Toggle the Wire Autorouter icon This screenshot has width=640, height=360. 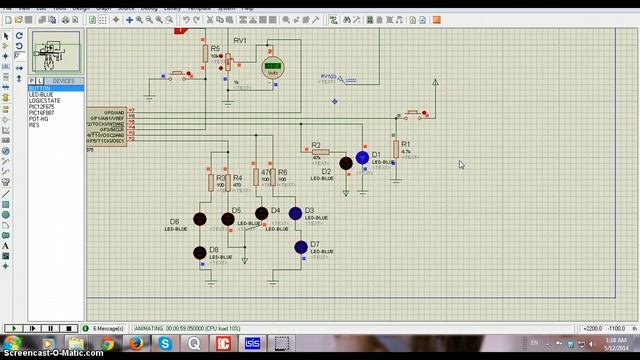click(x=333, y=20)
